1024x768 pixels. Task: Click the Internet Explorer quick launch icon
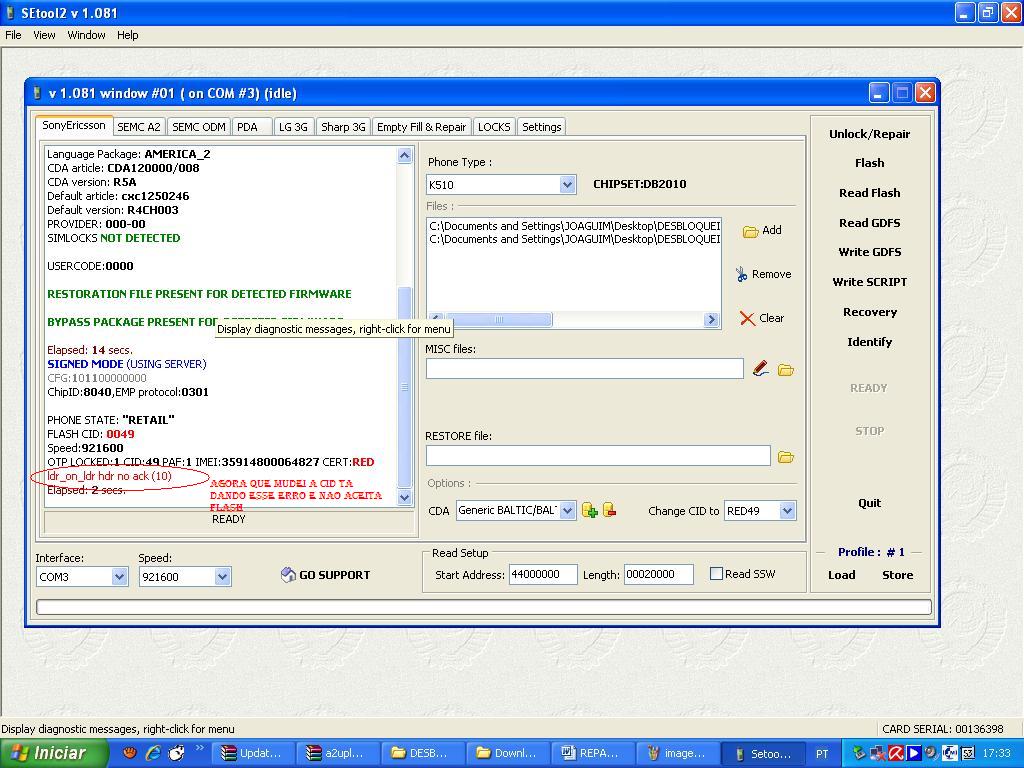coord(153,753)
